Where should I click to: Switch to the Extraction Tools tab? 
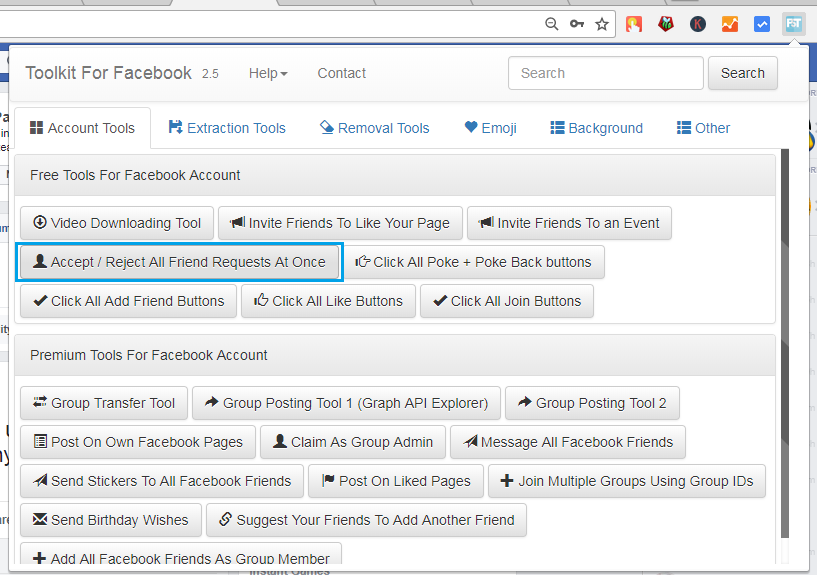tap(227, 128)
